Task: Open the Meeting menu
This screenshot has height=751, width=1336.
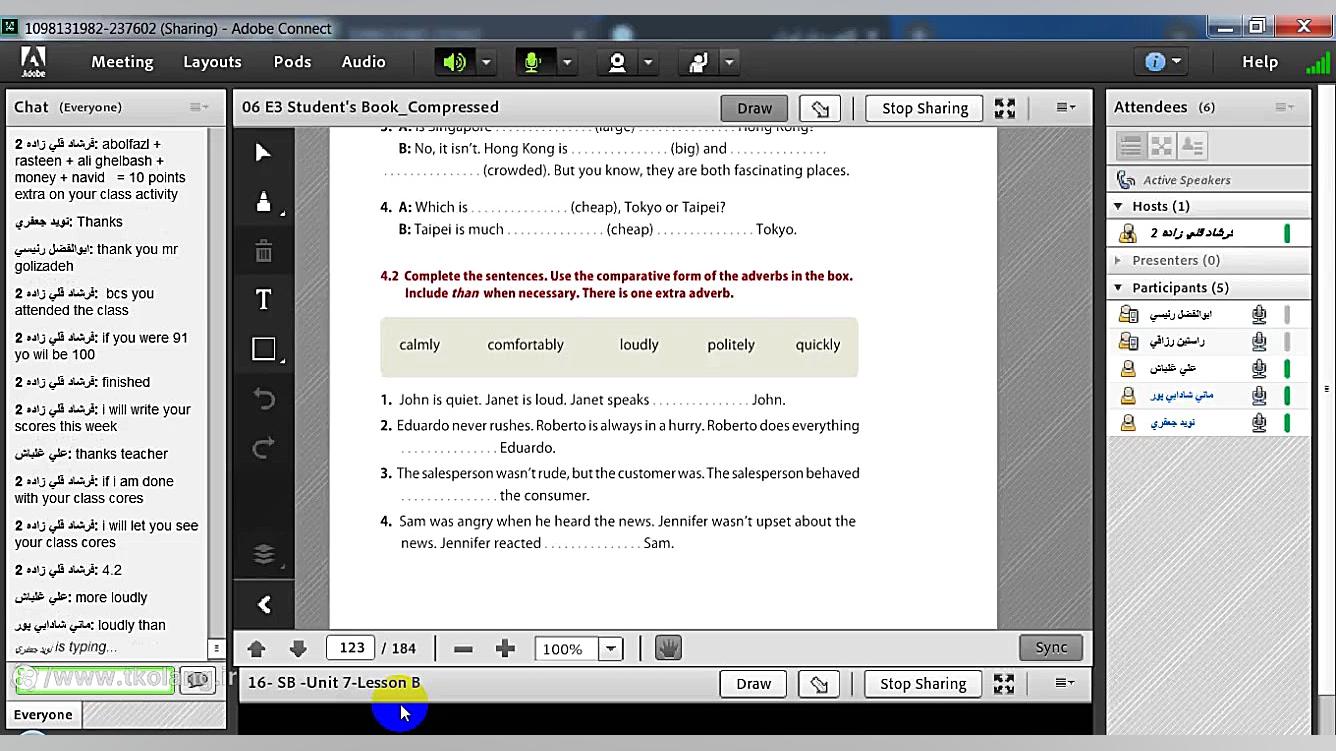Action: 122,62
